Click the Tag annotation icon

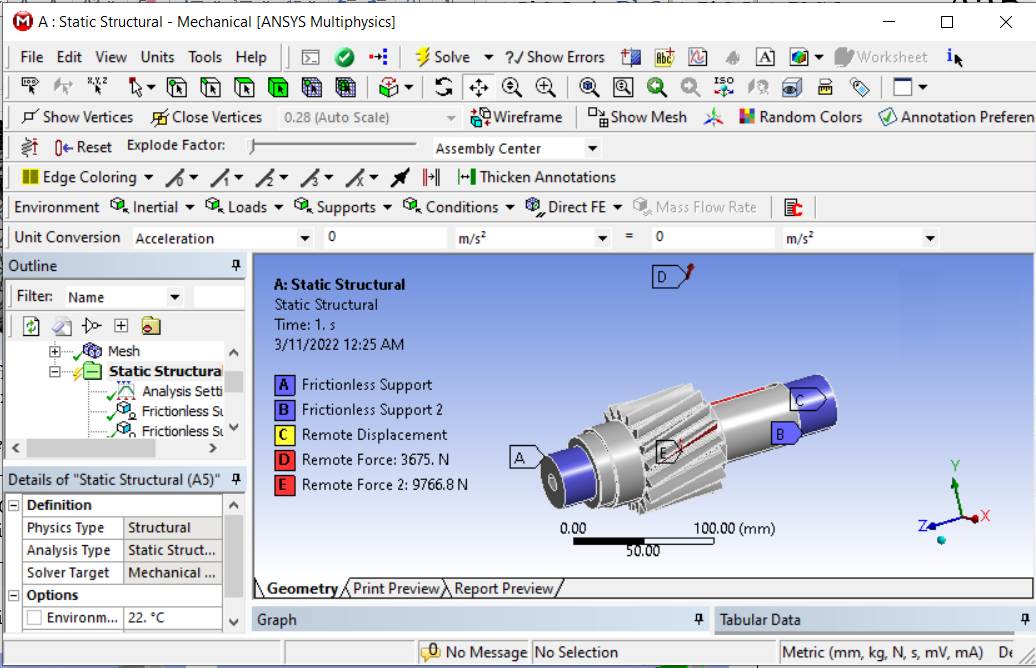coord(859,87)
